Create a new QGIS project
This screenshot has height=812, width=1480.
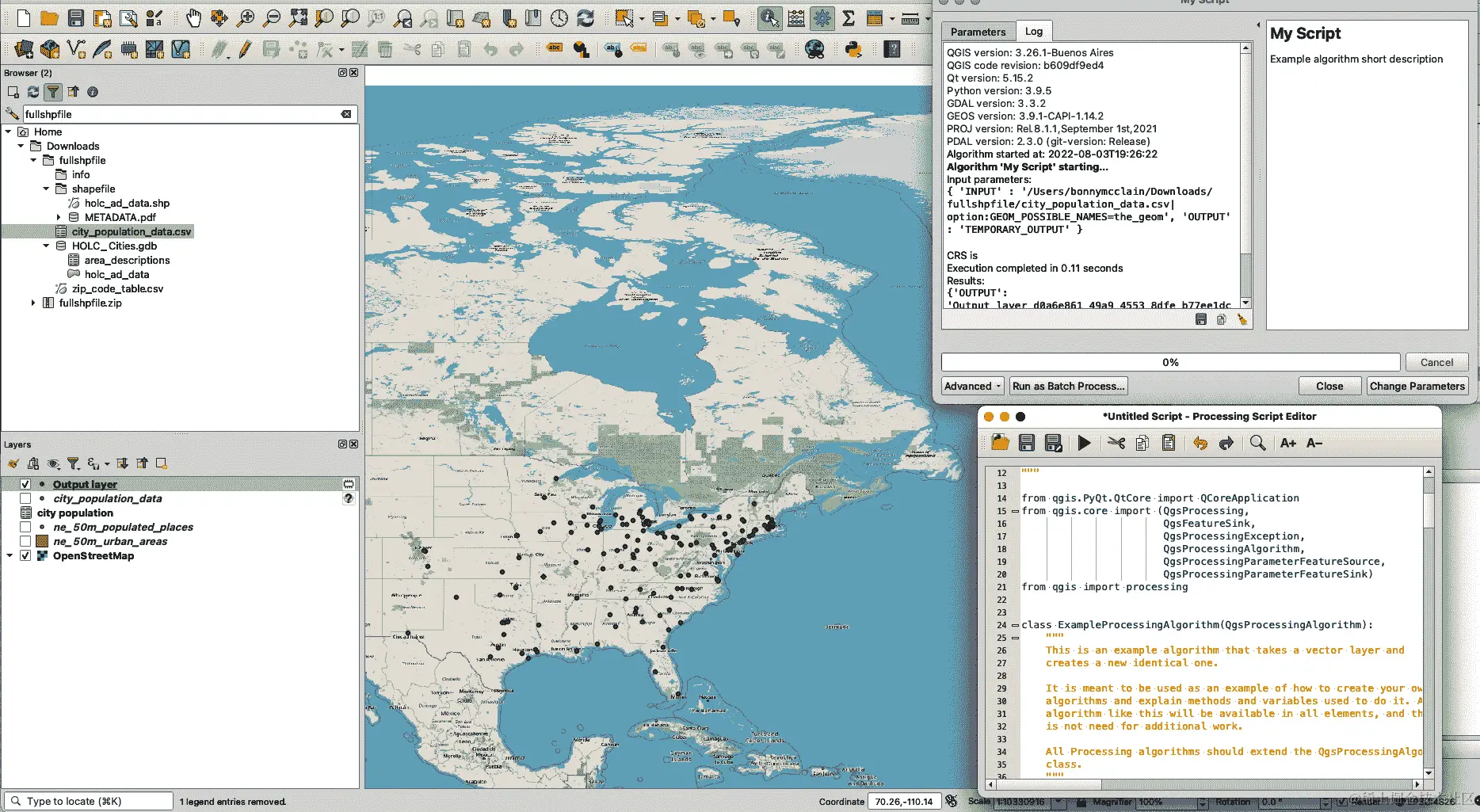pyautogui.click(x=24, y=18)
